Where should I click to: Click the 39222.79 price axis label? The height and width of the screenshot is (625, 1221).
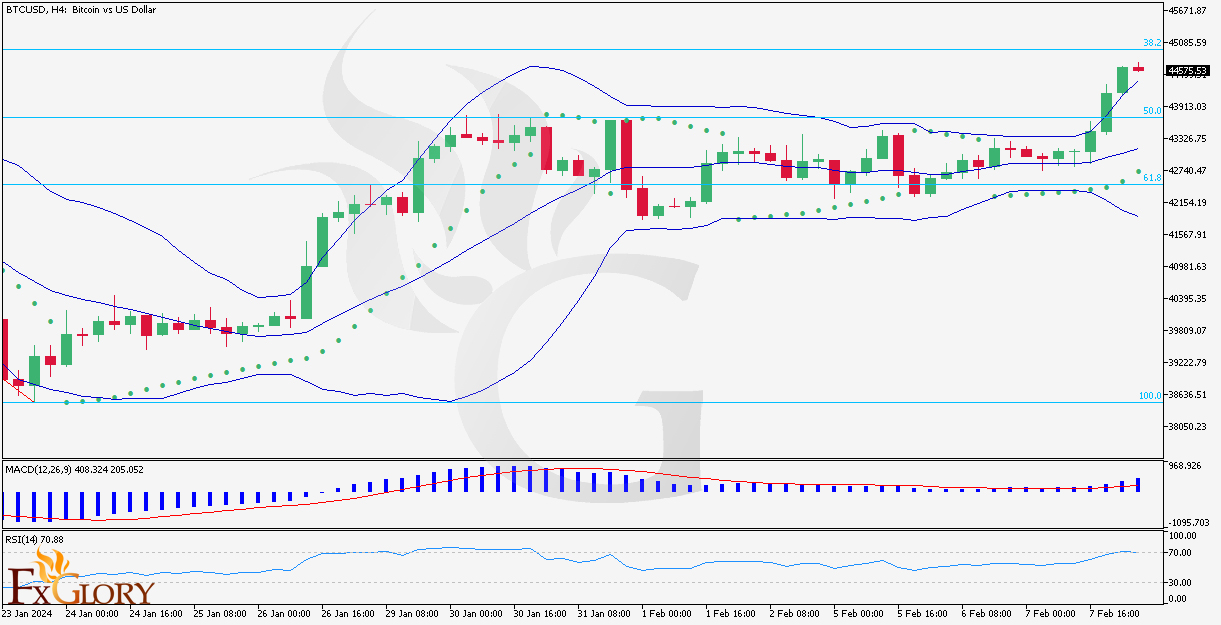1187,363
